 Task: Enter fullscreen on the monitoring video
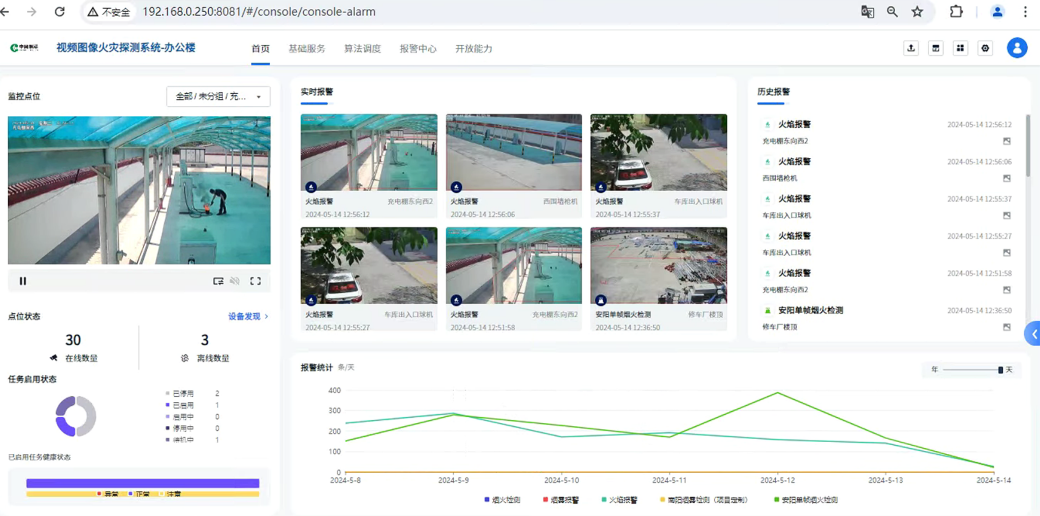pos(255,281)
